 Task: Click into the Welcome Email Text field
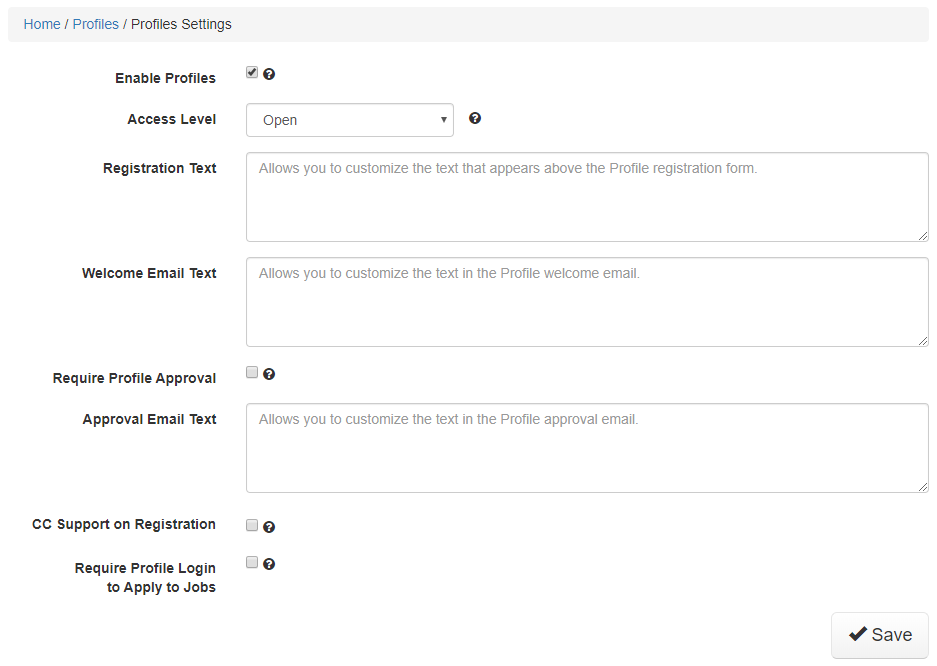point(587,302)
